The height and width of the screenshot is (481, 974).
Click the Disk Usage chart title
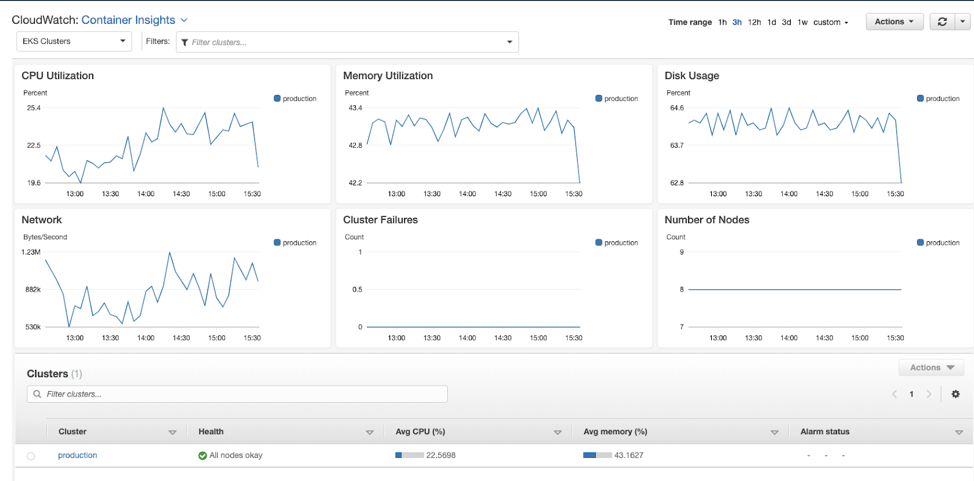pos(692,76)
